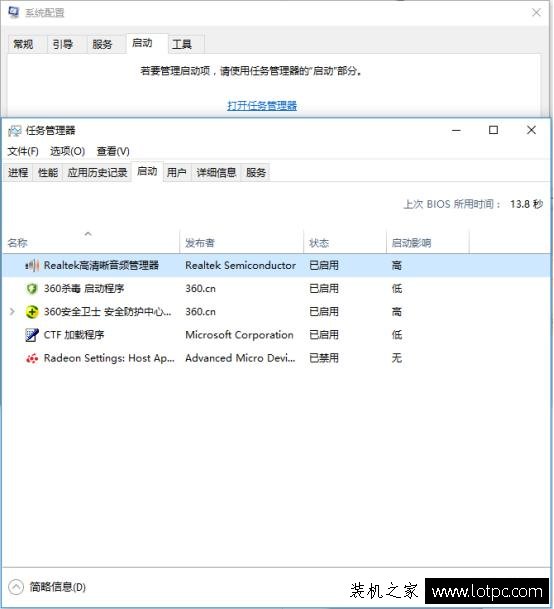Image resolution: width=554 pixels, height=609 pixels.
Task: Select the 360杀毒 启动程序 entry
Action: pos(84,289)
